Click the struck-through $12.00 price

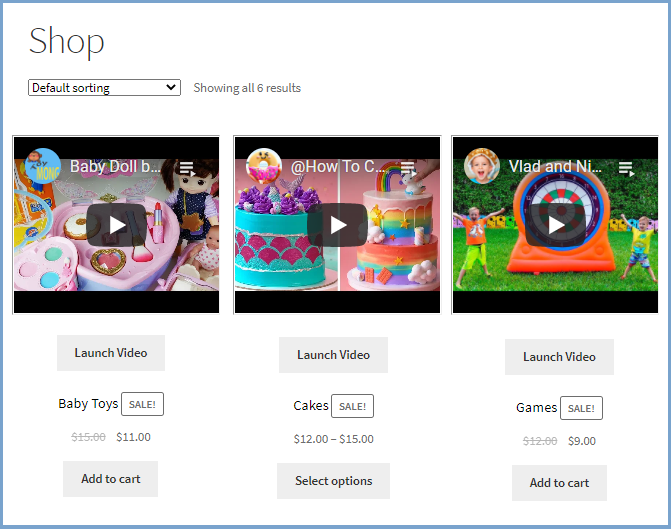[x=540, y=441]
